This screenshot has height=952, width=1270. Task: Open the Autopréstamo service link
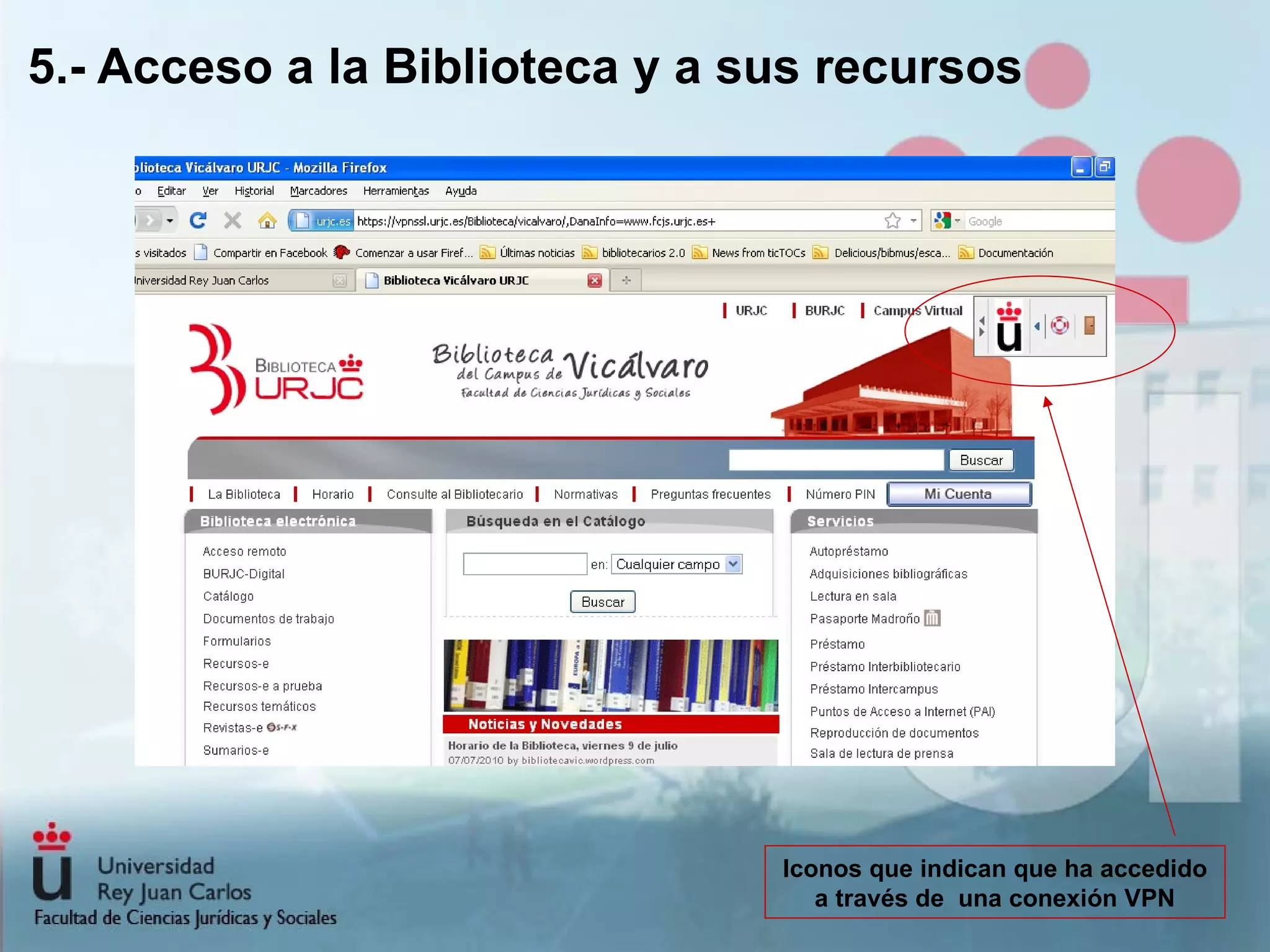(x=848, y=551)
